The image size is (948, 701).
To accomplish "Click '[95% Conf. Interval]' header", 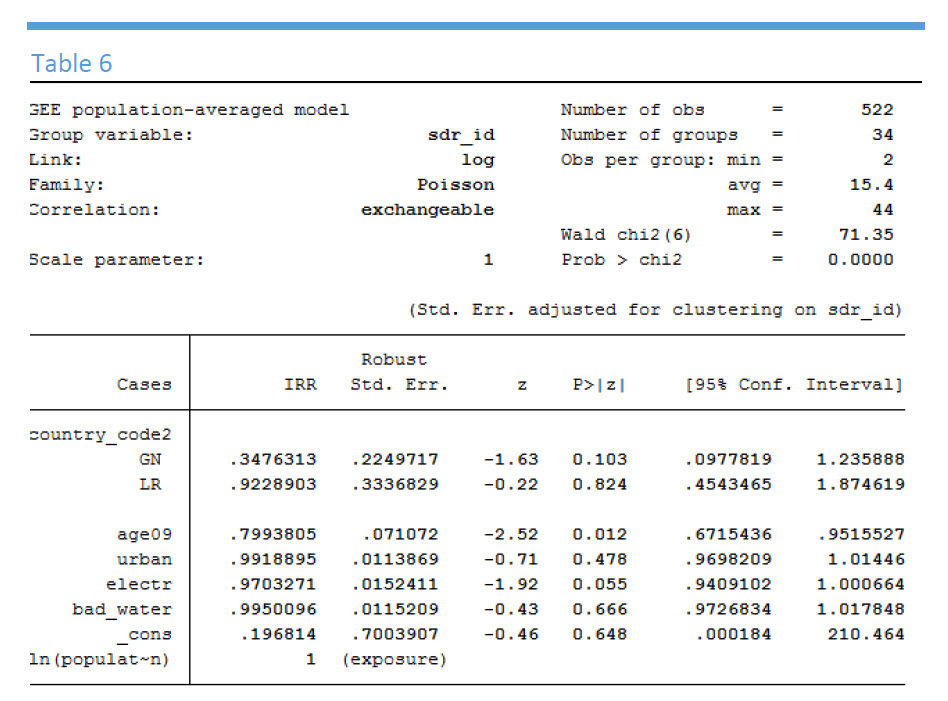I will click(x=794, y=385).
